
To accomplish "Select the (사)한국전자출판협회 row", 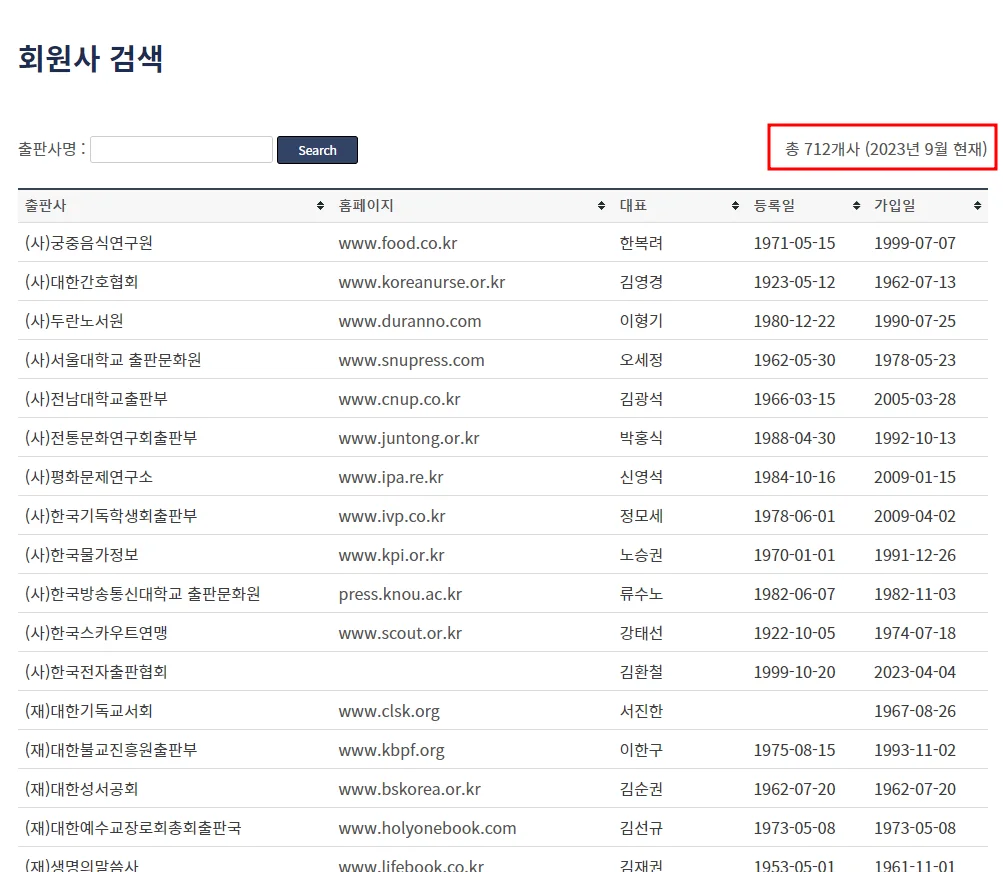I will 96,672.
